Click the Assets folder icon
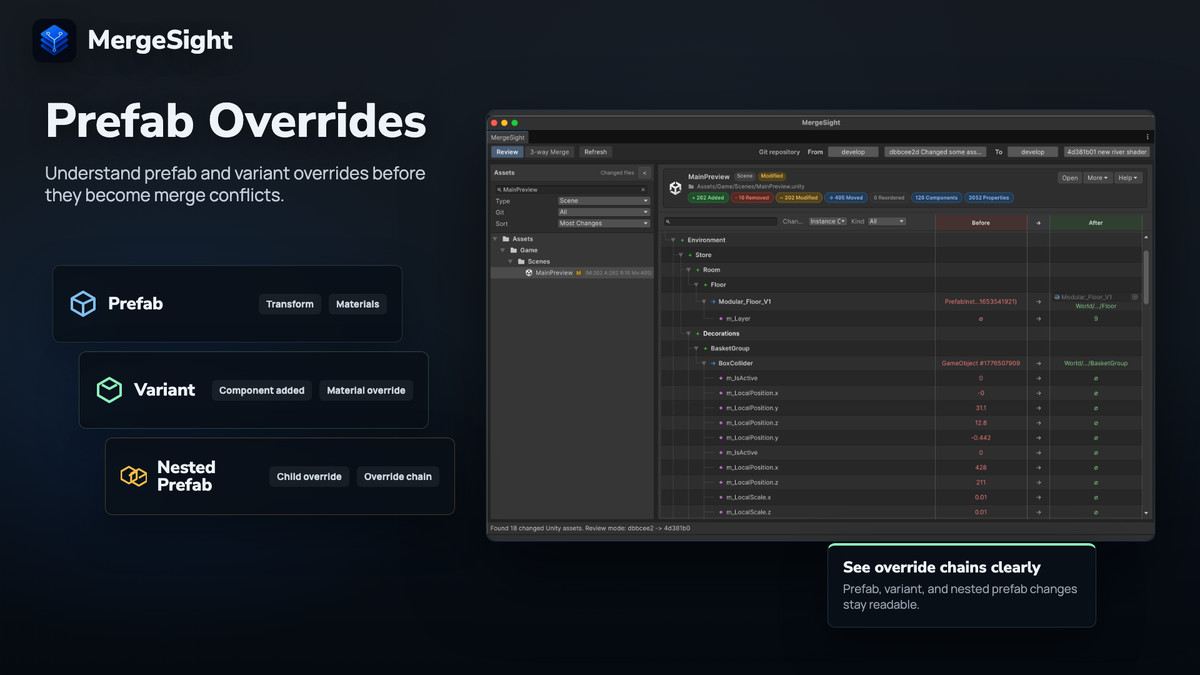The image size is (1200, 675). 506,239
